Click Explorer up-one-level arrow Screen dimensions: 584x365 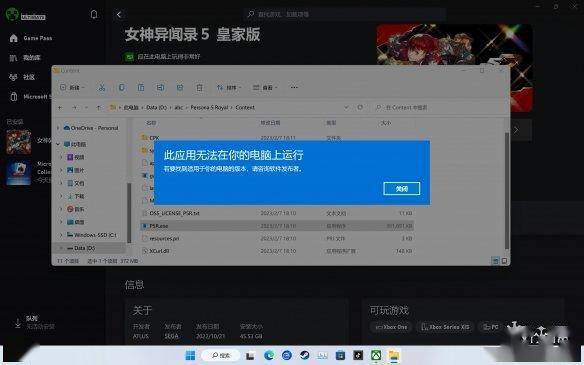tap(99, 108)
